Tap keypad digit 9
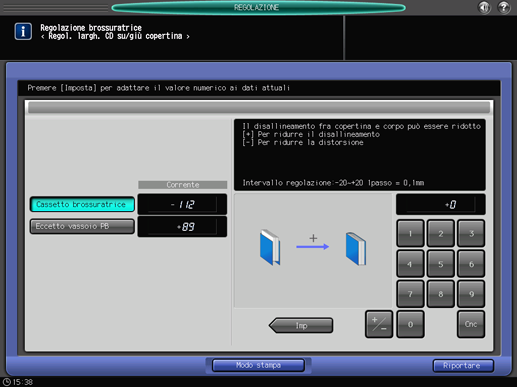This screenshot has height=387, width=517. 471,294
